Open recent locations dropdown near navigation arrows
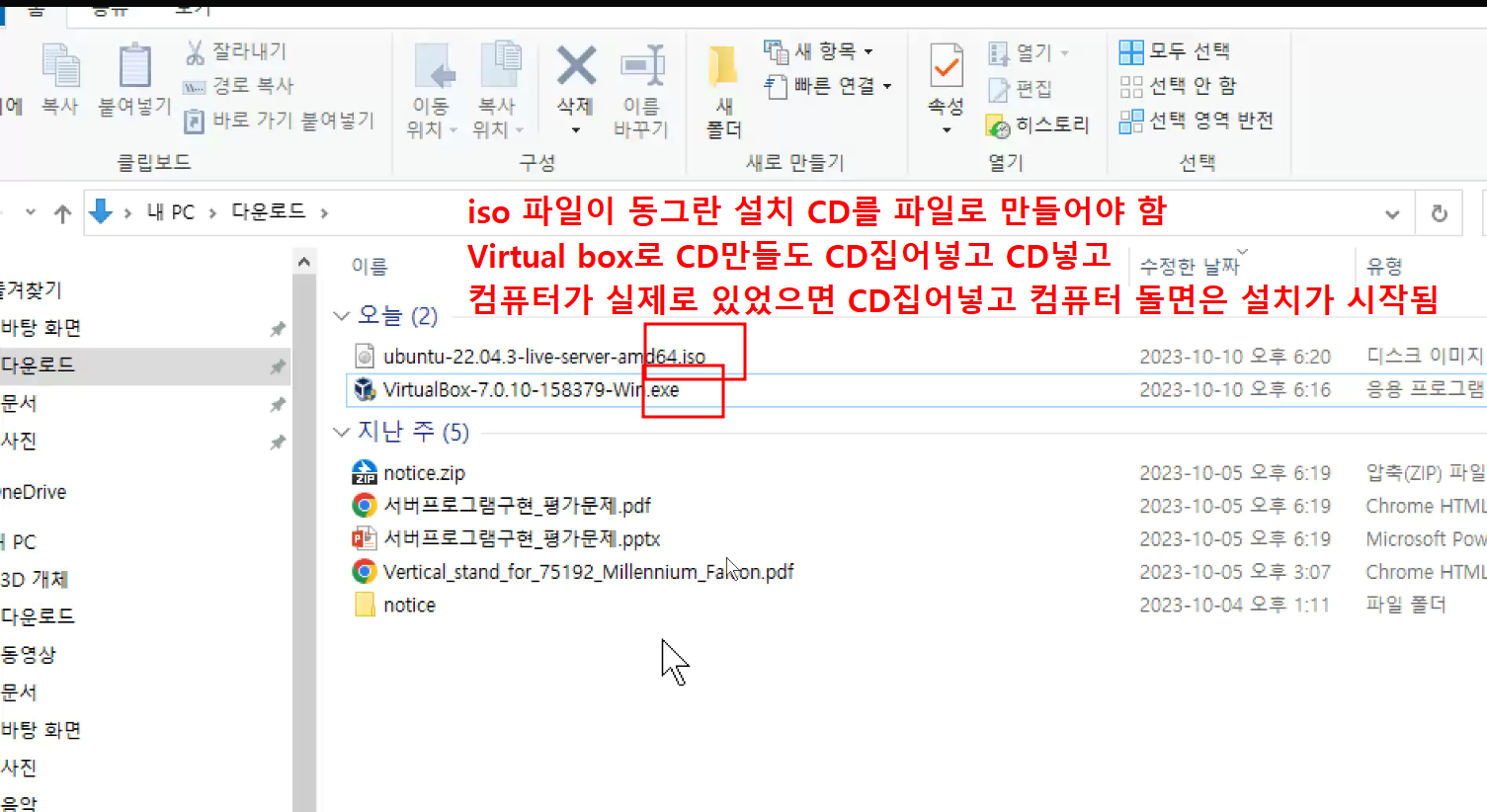The height and width of the screenshot is (812, 1487). [x=31, y=211]
